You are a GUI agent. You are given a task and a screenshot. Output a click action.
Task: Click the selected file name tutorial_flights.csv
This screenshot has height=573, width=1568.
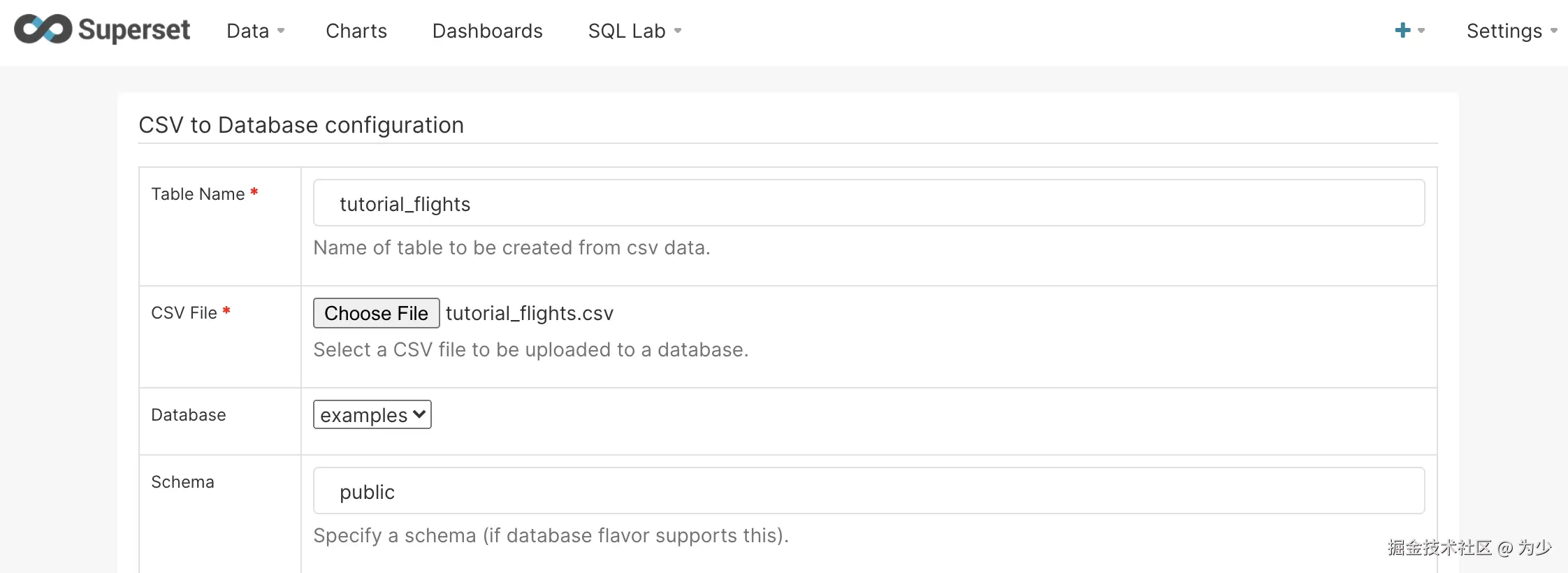click(x=530, y=313)
